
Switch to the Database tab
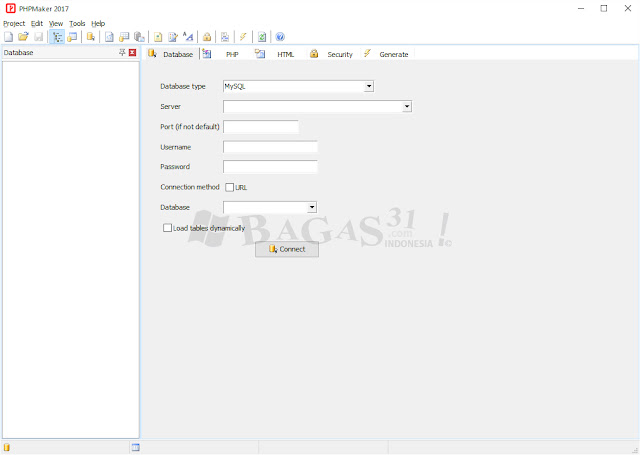171,54
